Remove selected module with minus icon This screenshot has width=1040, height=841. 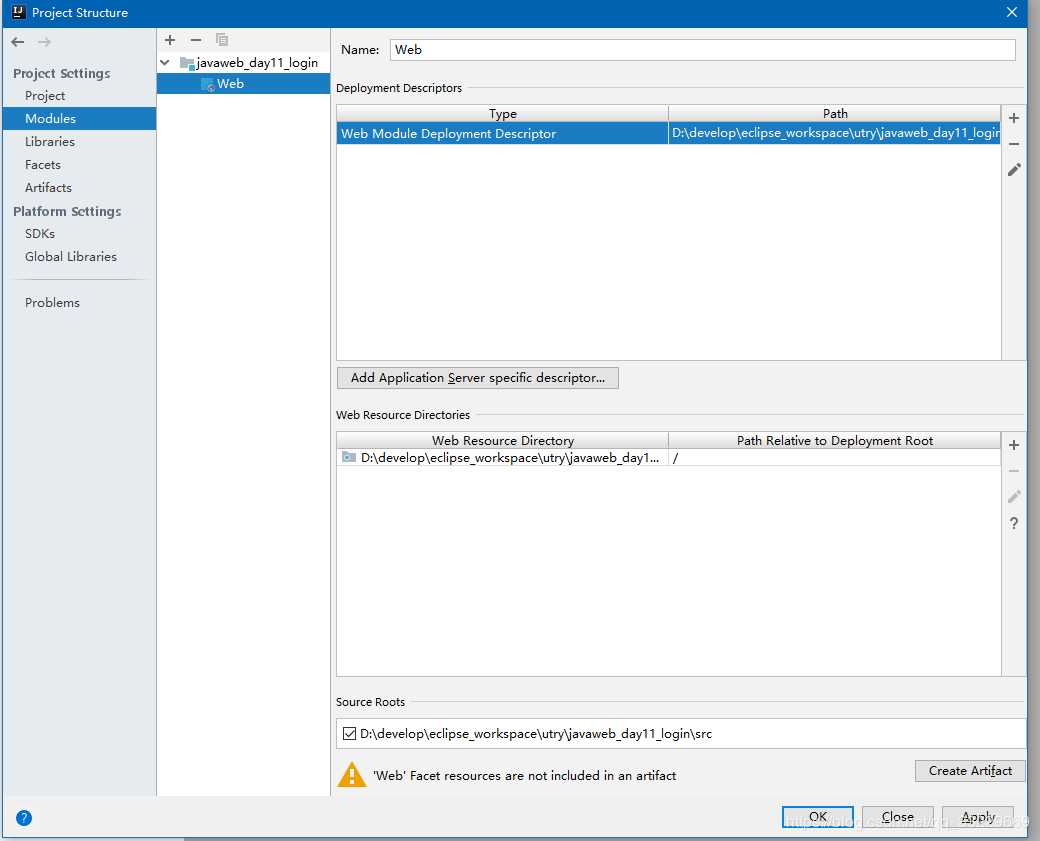(196, 40)
